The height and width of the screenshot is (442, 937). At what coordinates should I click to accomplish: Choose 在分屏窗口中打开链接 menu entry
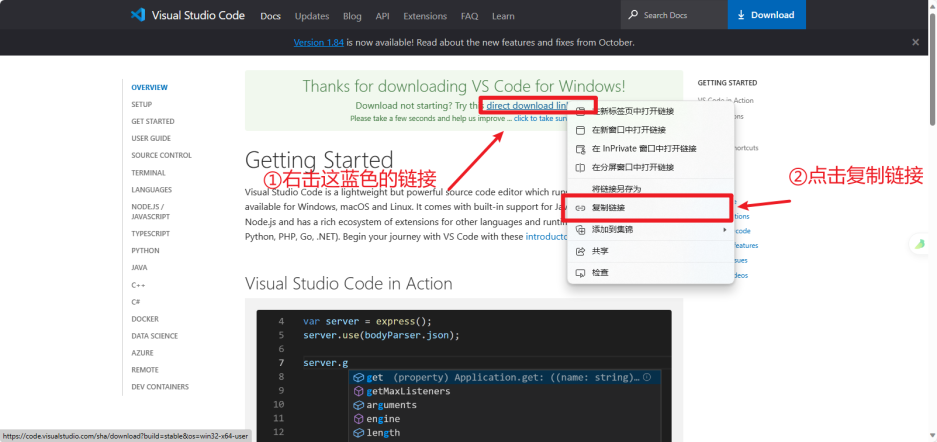click(x=650, y=167)
